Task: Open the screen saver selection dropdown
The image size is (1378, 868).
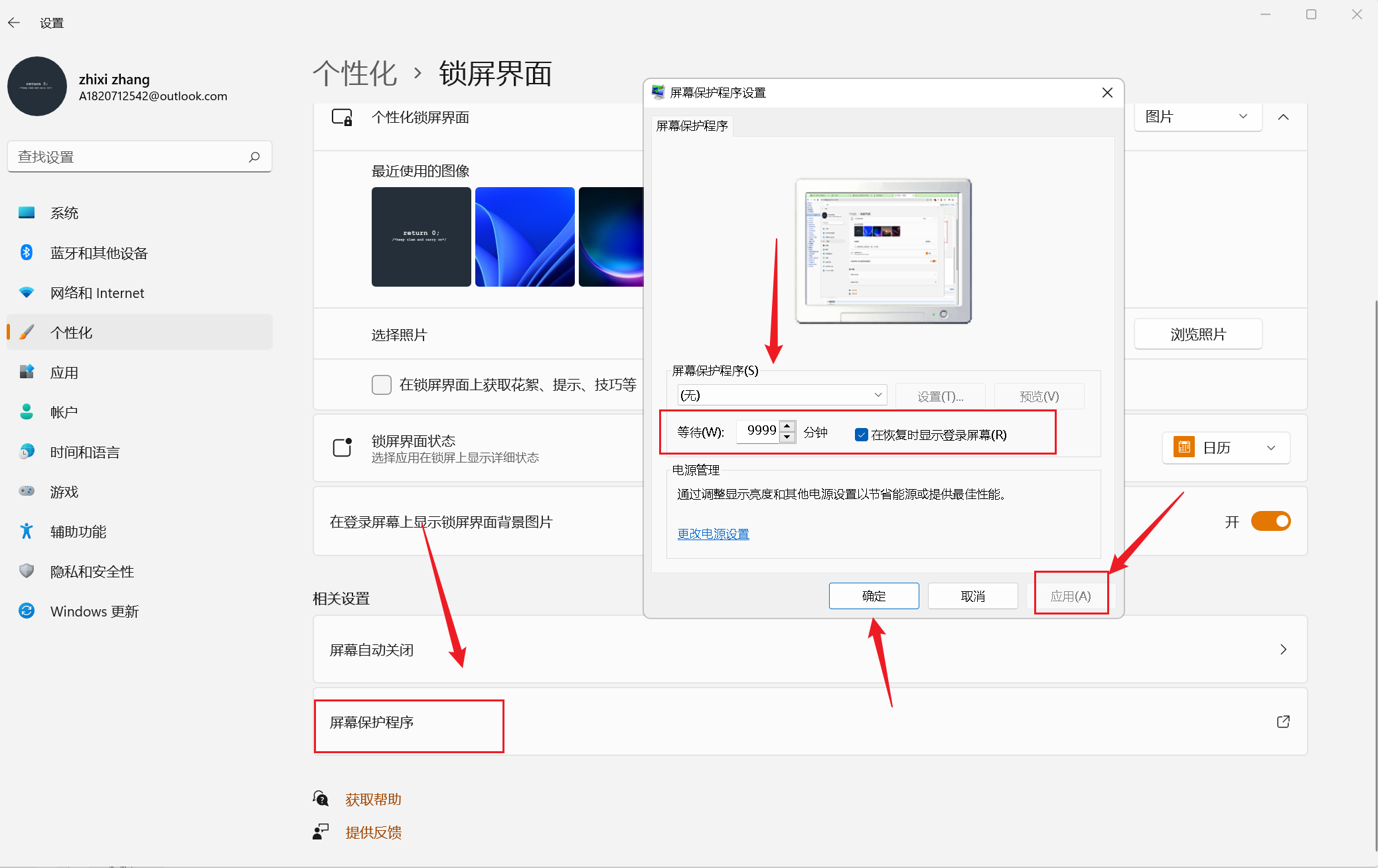Action: 782,396
